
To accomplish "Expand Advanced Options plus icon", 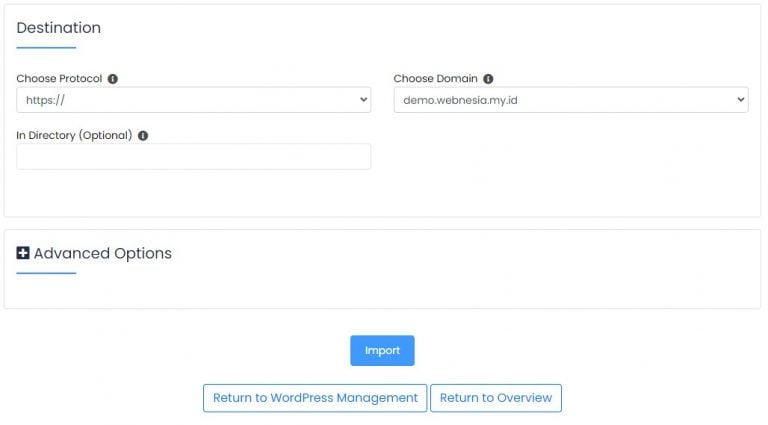I will tap(23, 253).
